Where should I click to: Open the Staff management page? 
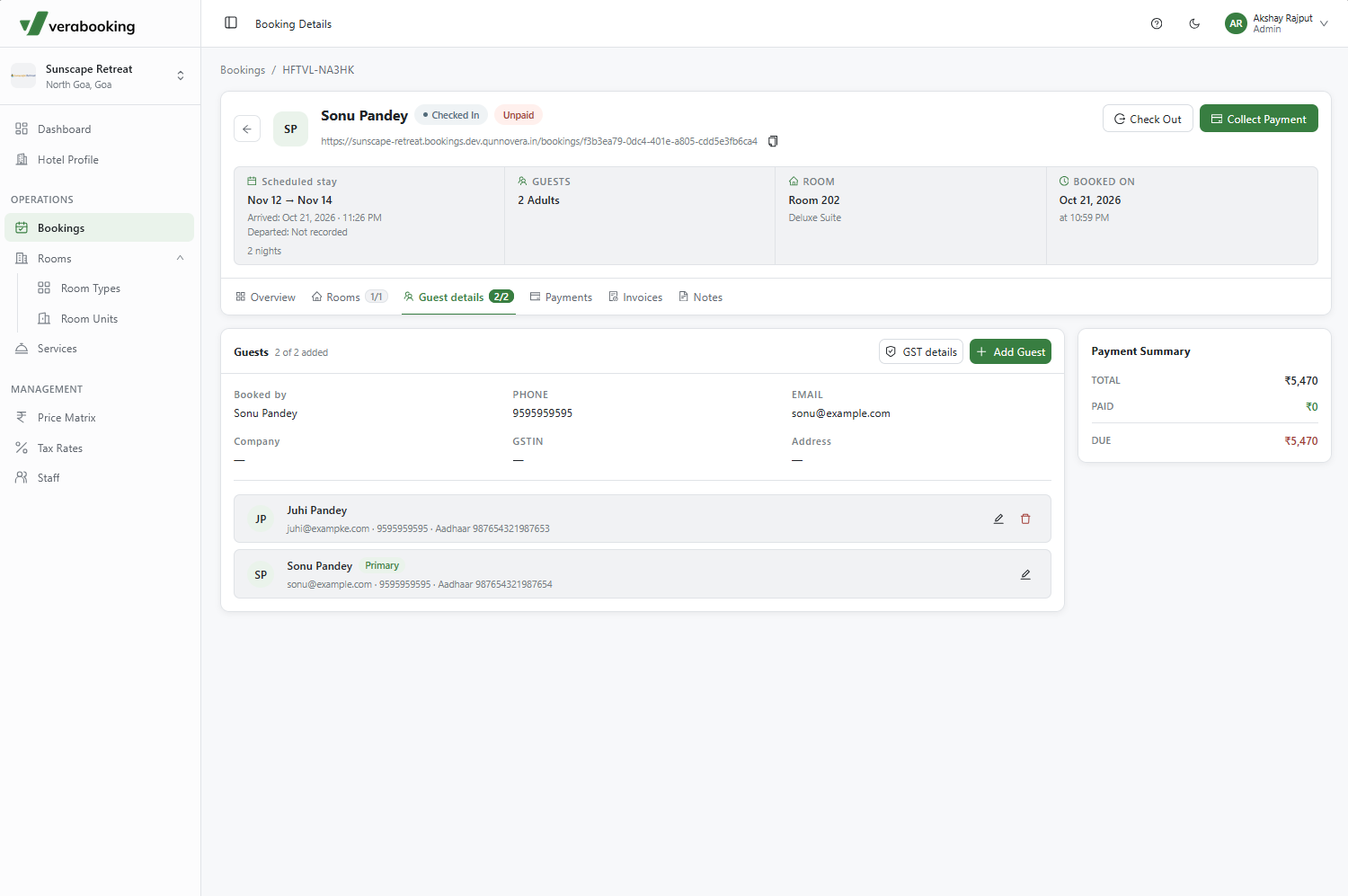100,478
